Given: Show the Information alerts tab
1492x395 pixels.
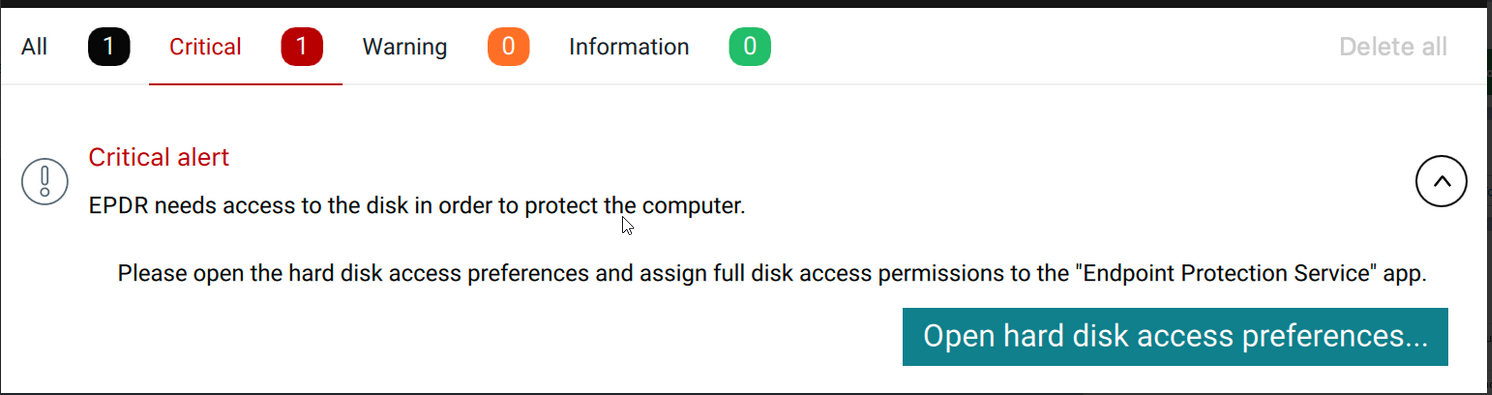Looking at the screenshot, I should (629, 47).
